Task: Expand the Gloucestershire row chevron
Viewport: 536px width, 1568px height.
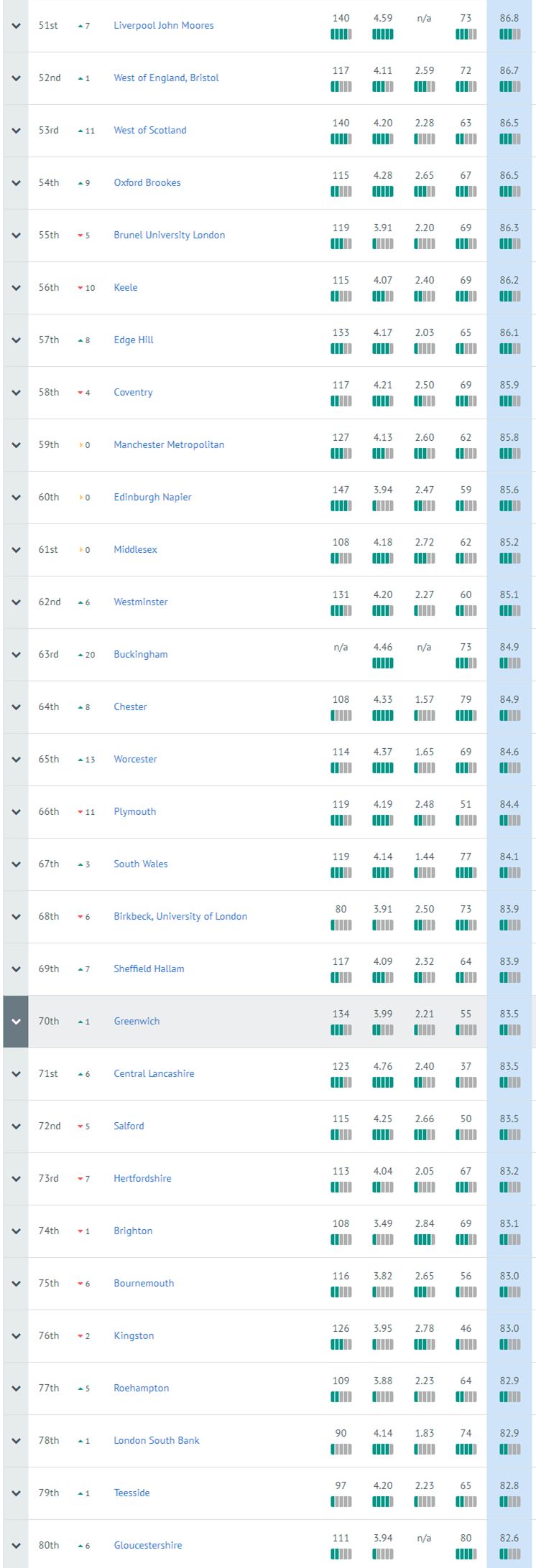Action: point(16,1546)
